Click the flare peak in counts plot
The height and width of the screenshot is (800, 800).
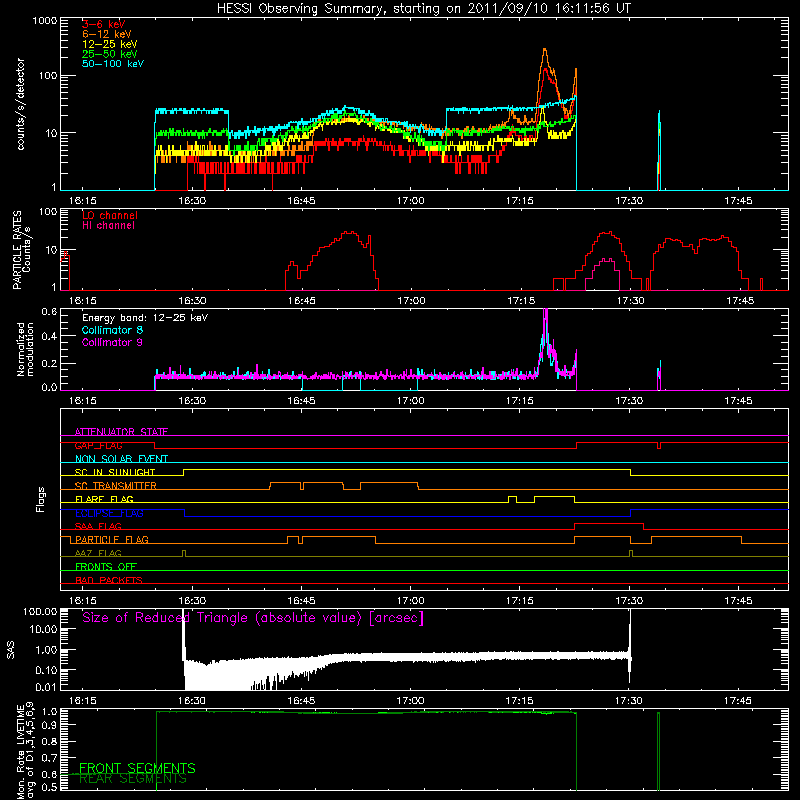click(x=545, y=51)
